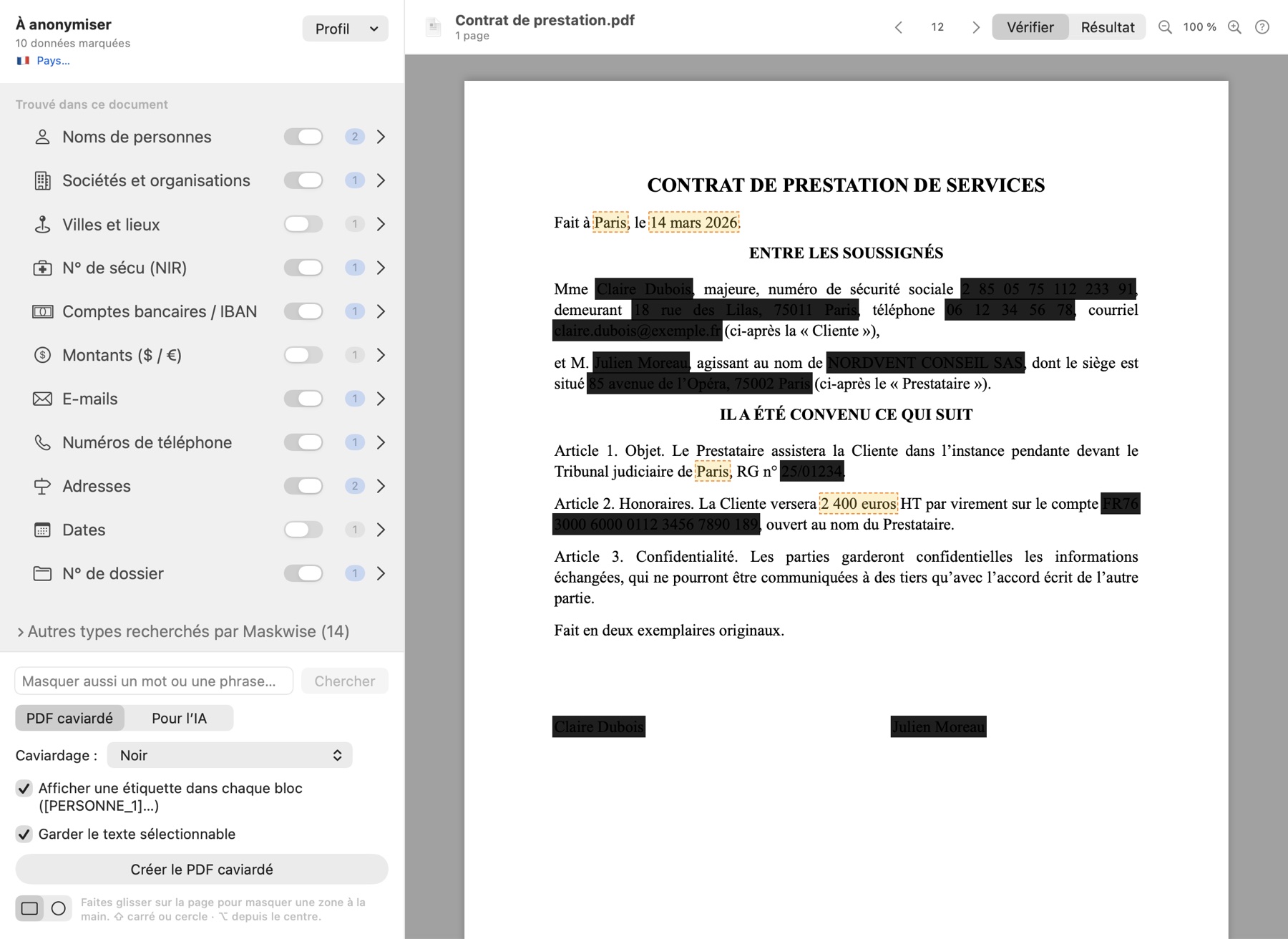Toggle the Villes et lieux switch
The image size is (1288, 939).
(x=303, y=224)
